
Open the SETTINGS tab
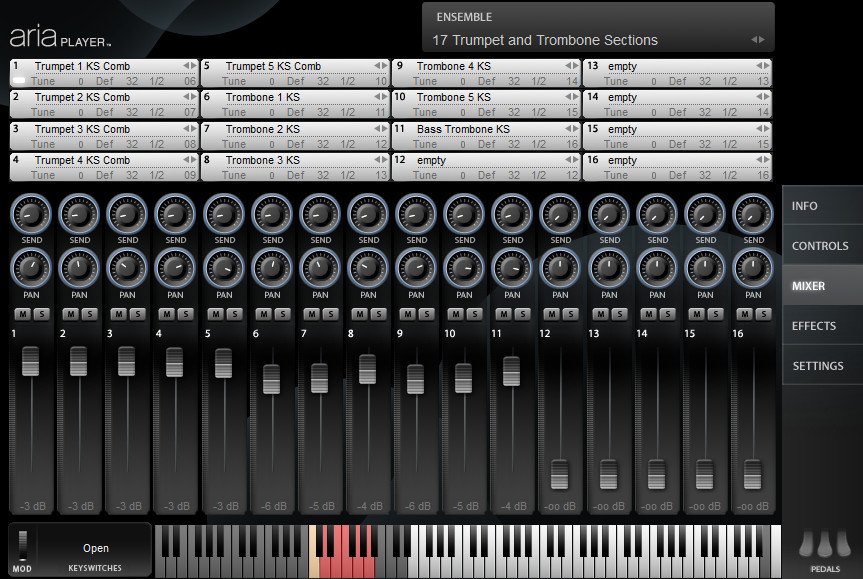[822, 365]
